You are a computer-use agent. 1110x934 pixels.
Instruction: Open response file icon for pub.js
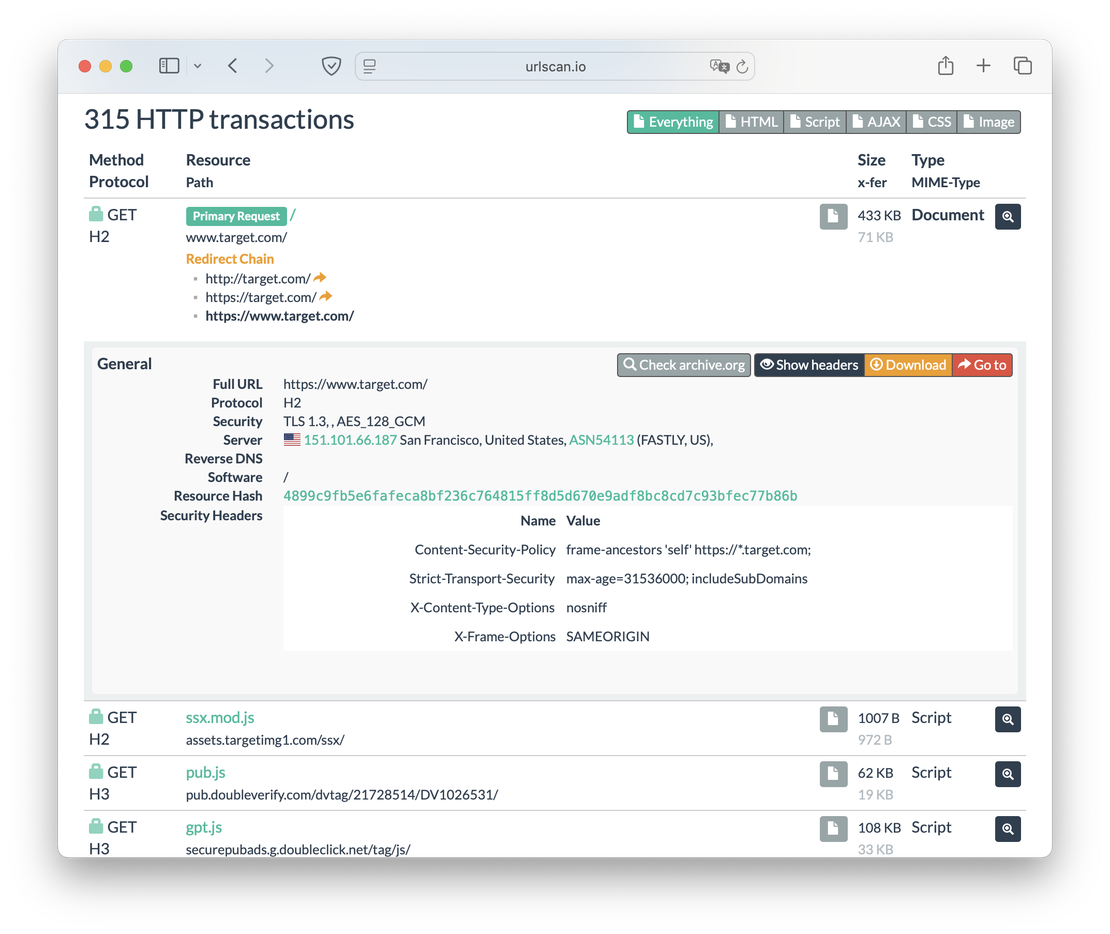833,773
